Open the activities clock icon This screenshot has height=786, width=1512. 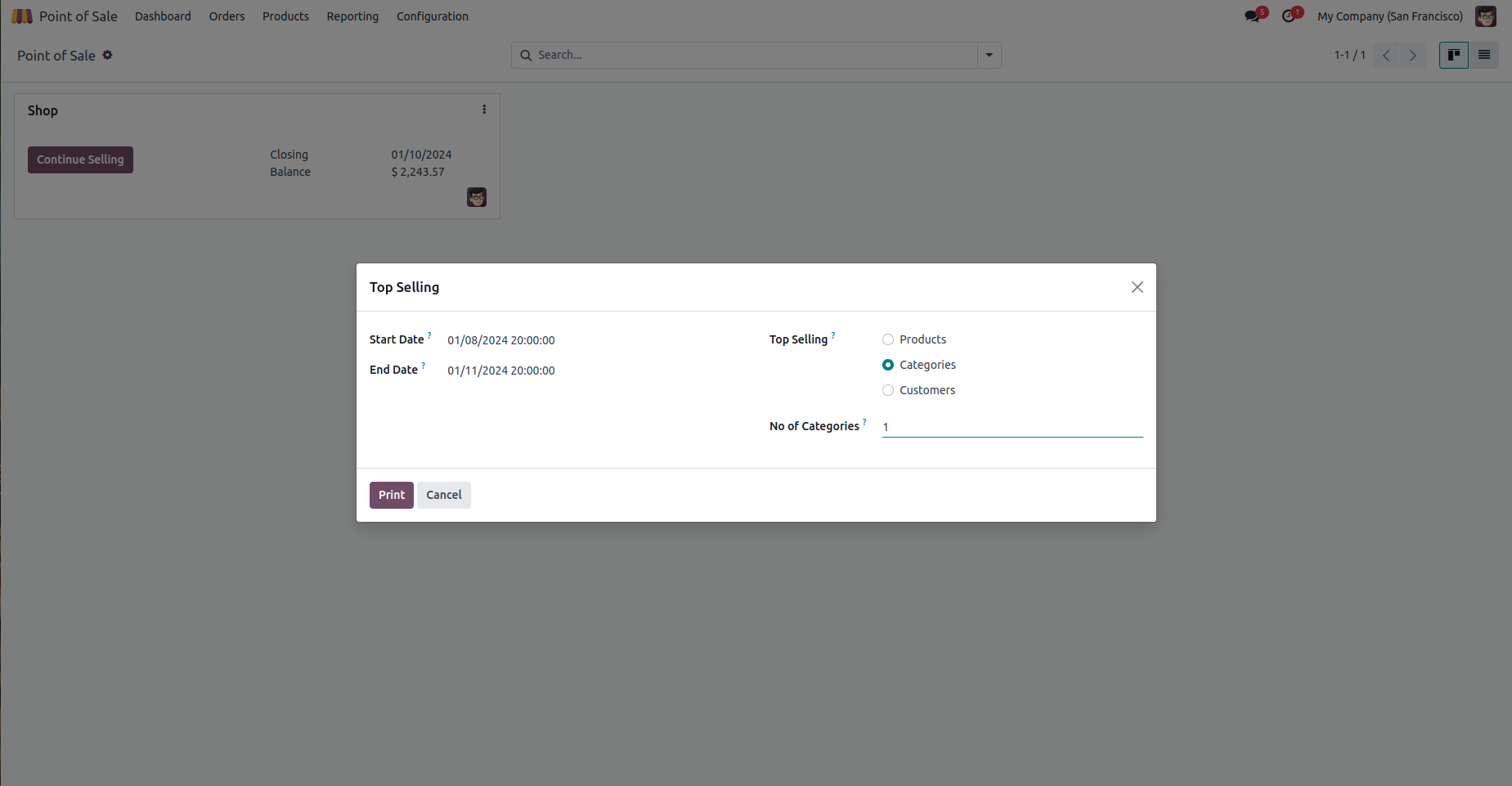pyautogui.click(x=1289, y=16)
